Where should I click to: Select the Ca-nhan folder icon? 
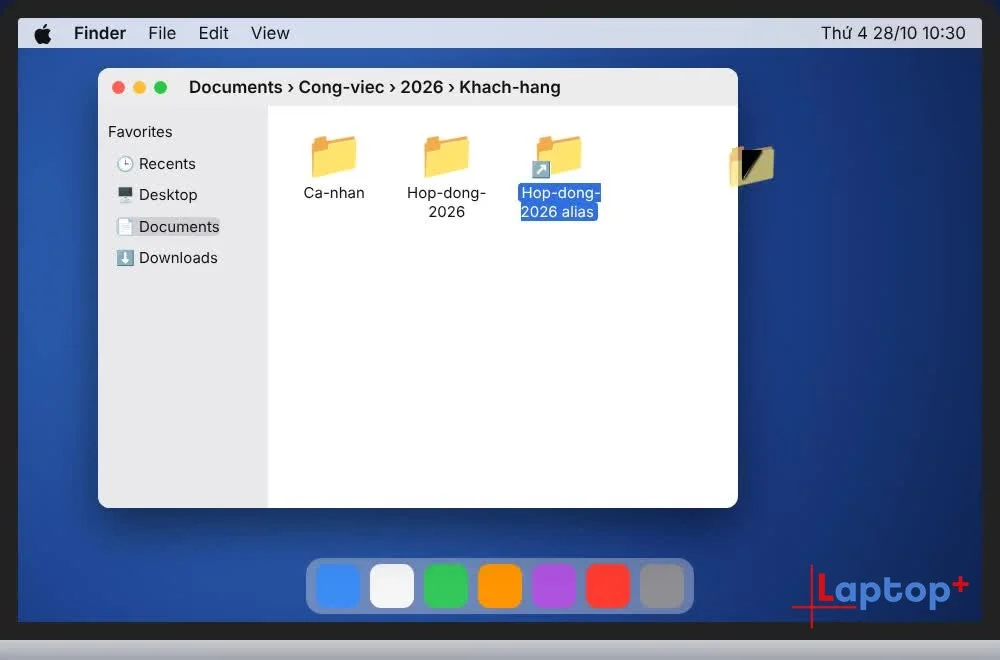(334, 156)
